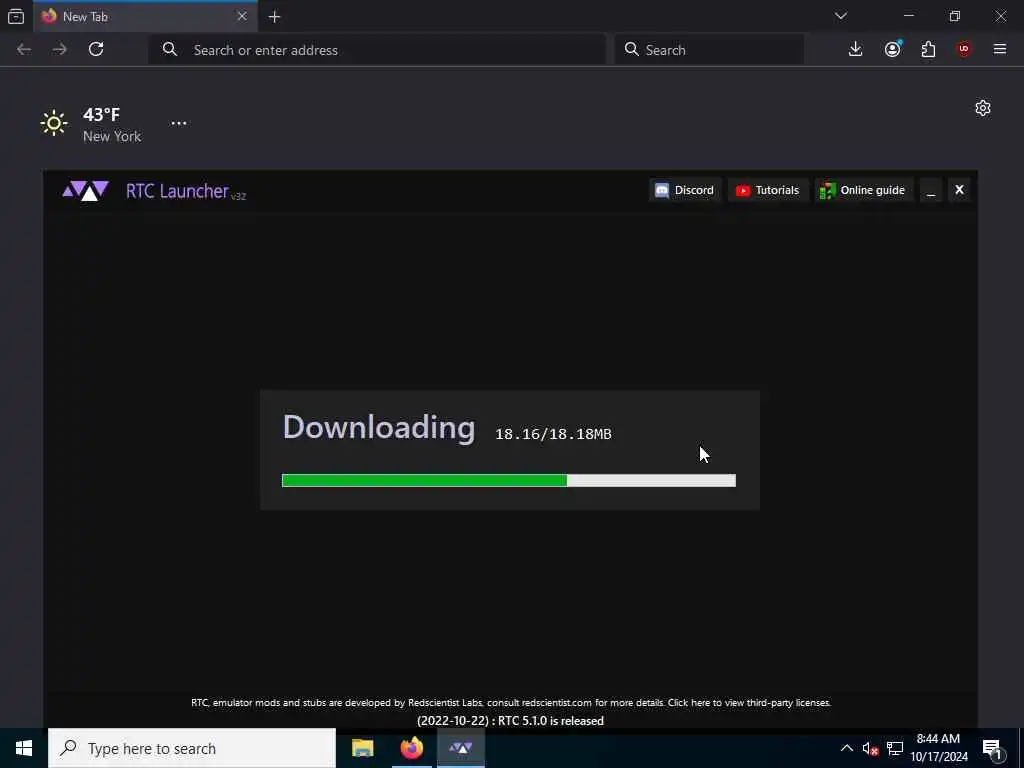Open the Firefox extensions menu

point(928,49)
